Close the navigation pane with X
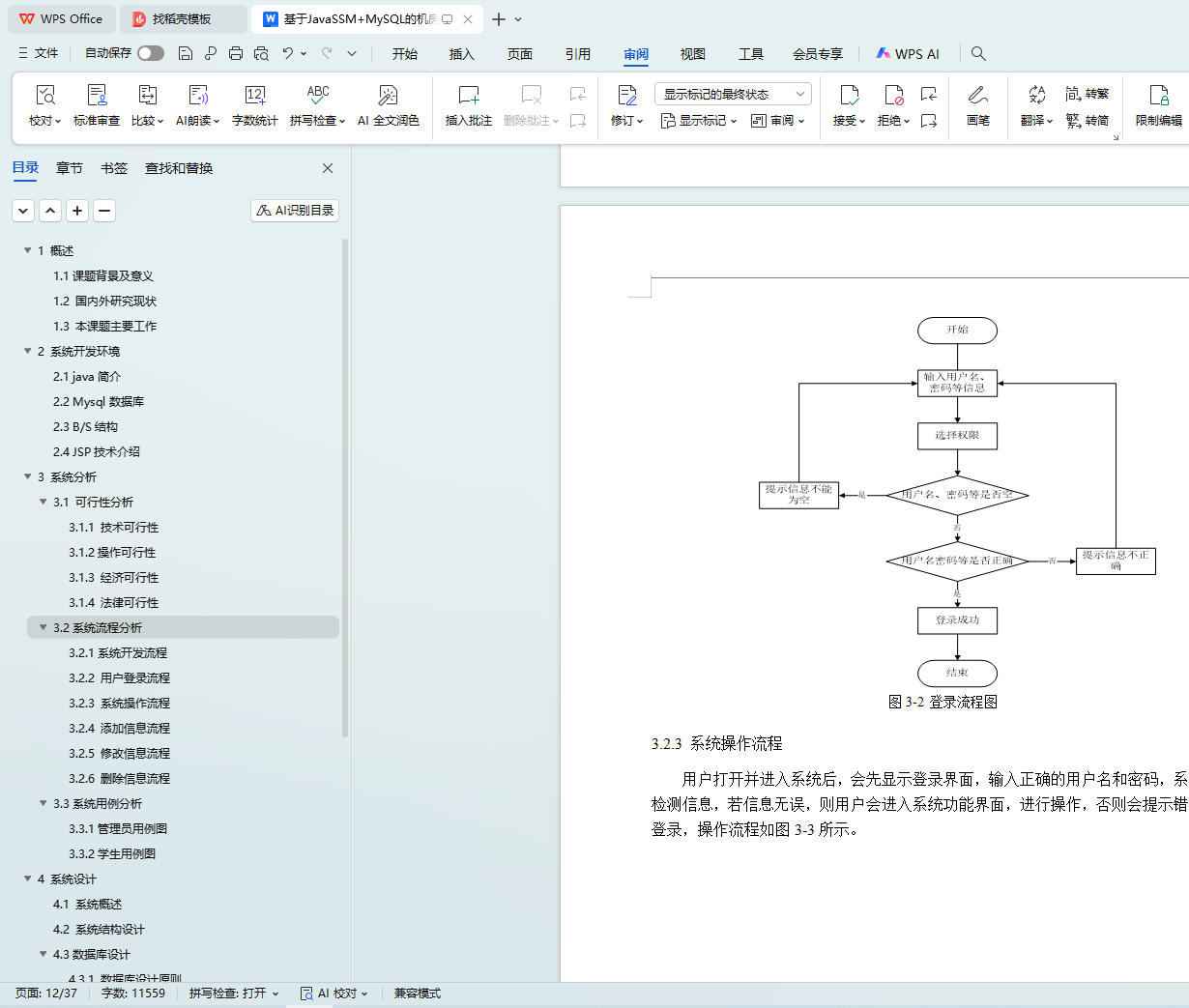Viewport: 1189px width, 1008px height. (x=328, y=168)
